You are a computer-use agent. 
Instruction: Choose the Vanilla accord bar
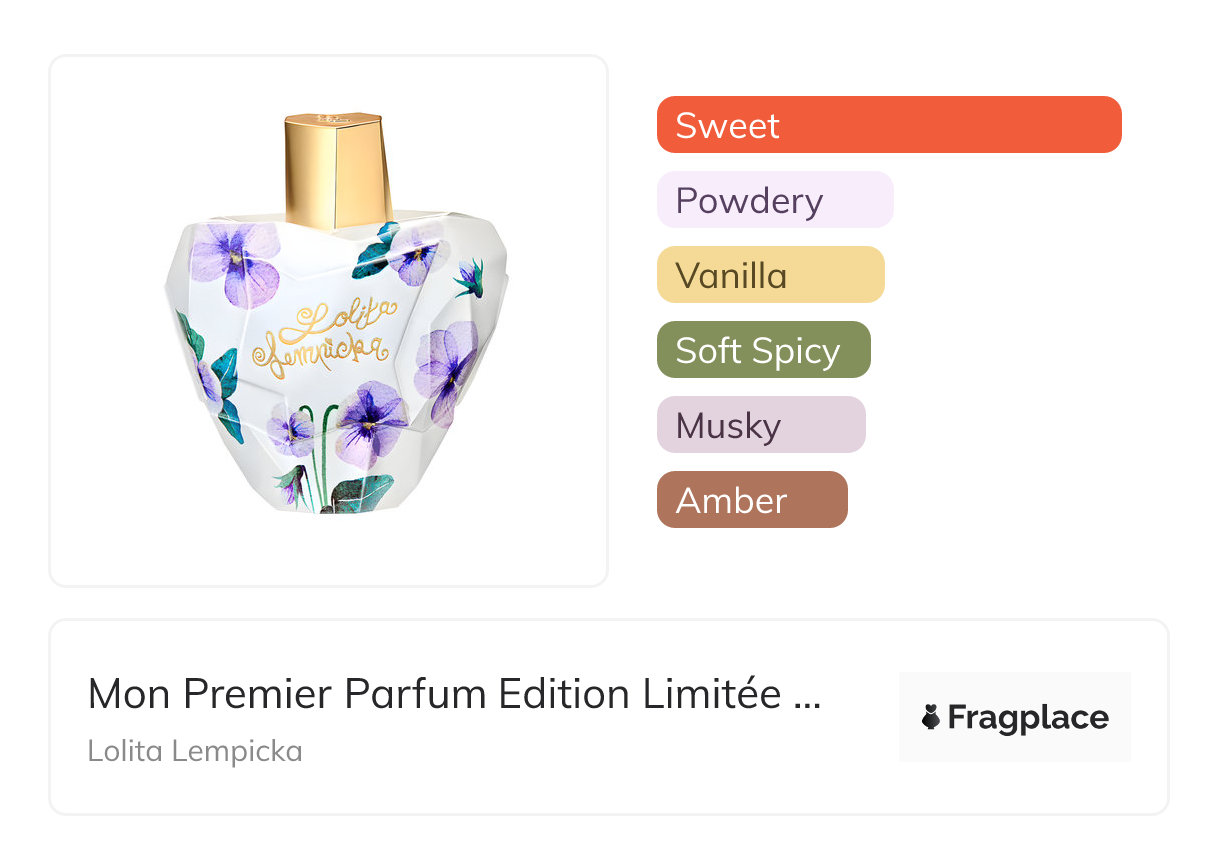tap(770, 275)
